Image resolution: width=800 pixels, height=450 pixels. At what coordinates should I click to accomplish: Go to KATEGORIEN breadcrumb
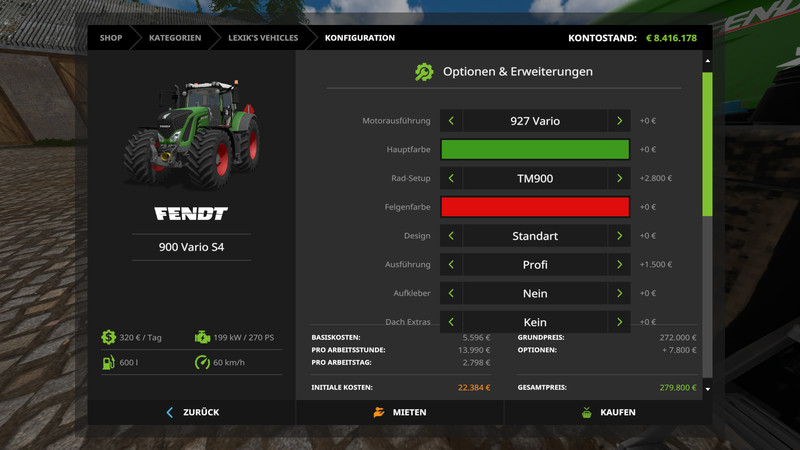175,38
